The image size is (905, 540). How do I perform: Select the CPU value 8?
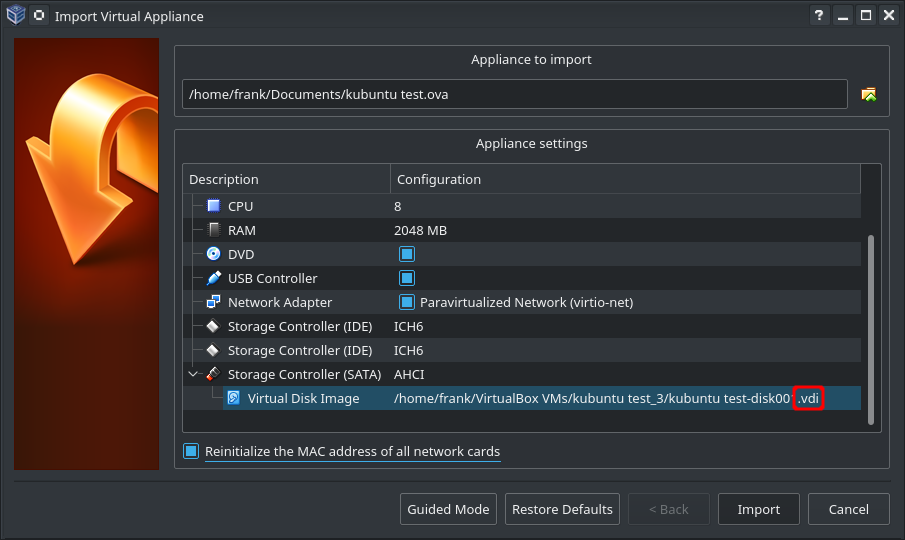pyautogui.click(x=398, y=207)
